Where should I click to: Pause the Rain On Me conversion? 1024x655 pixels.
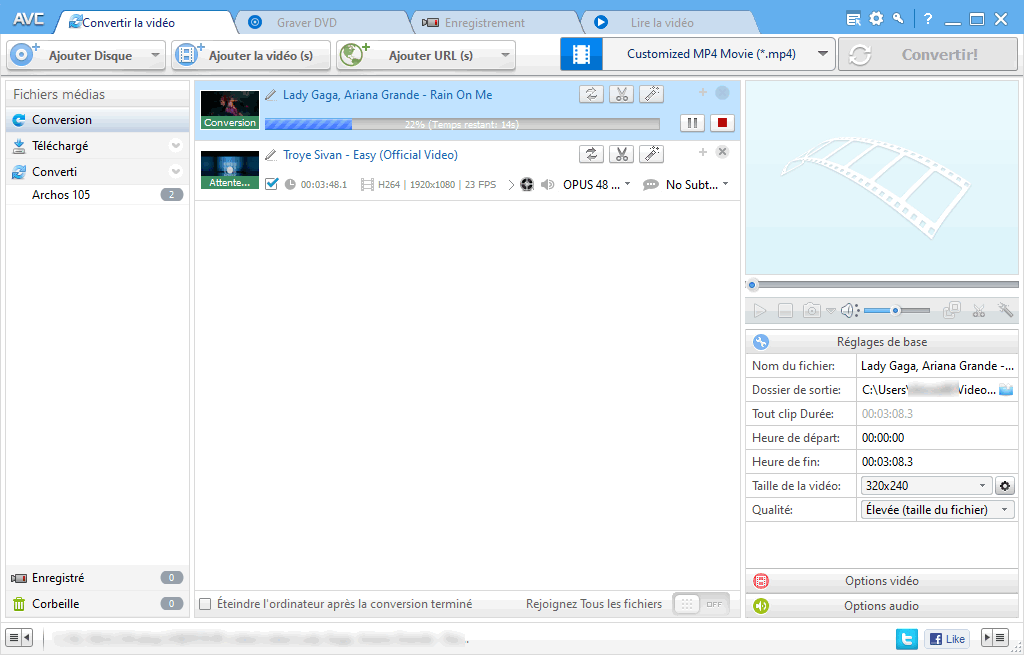pyautogui.click(x=692, y=123)
